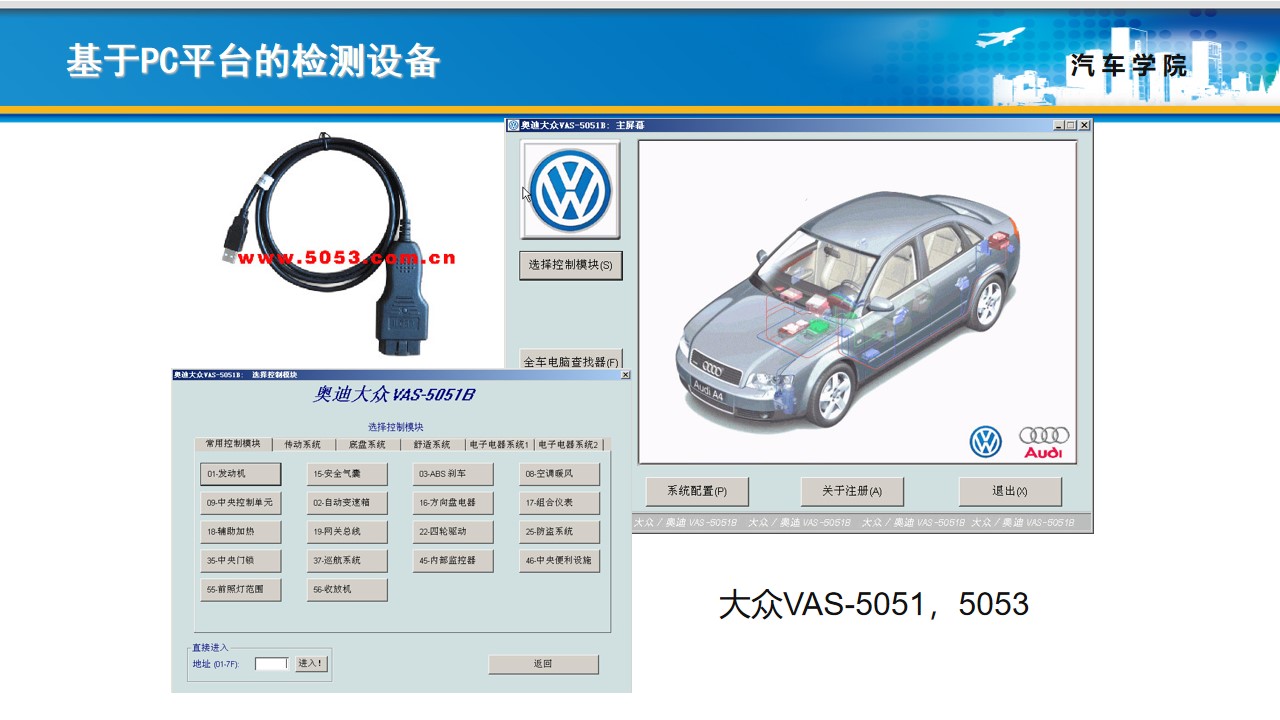Select module 08-空调暖风
Screen dimensions: 1280x720
[560, 474]
